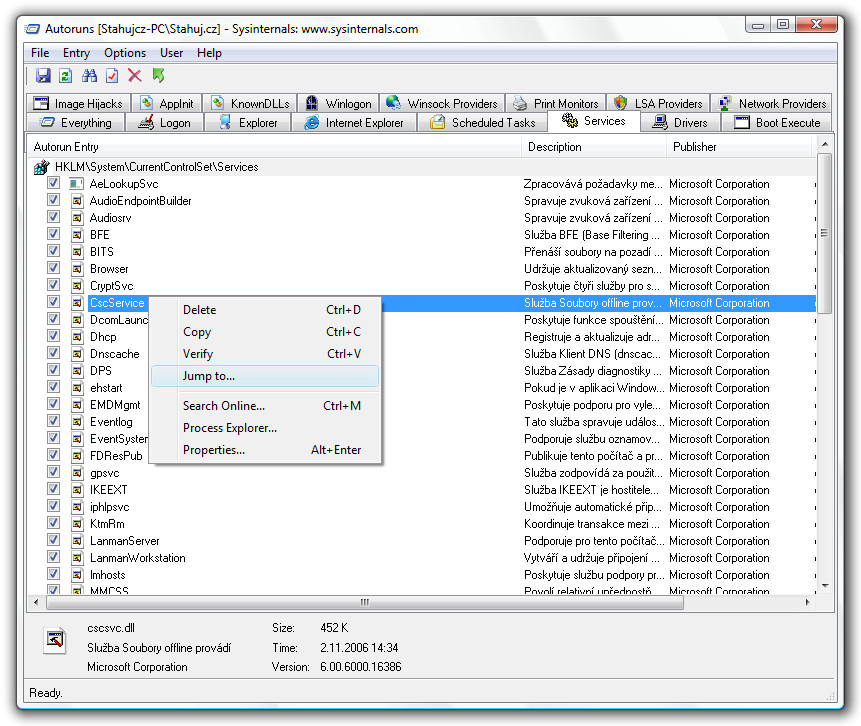Image resolution: width=861 pixels, height=726 pixels.
Task: Switch to the Winsock Providers tab
Action: (x=441, y=103)
